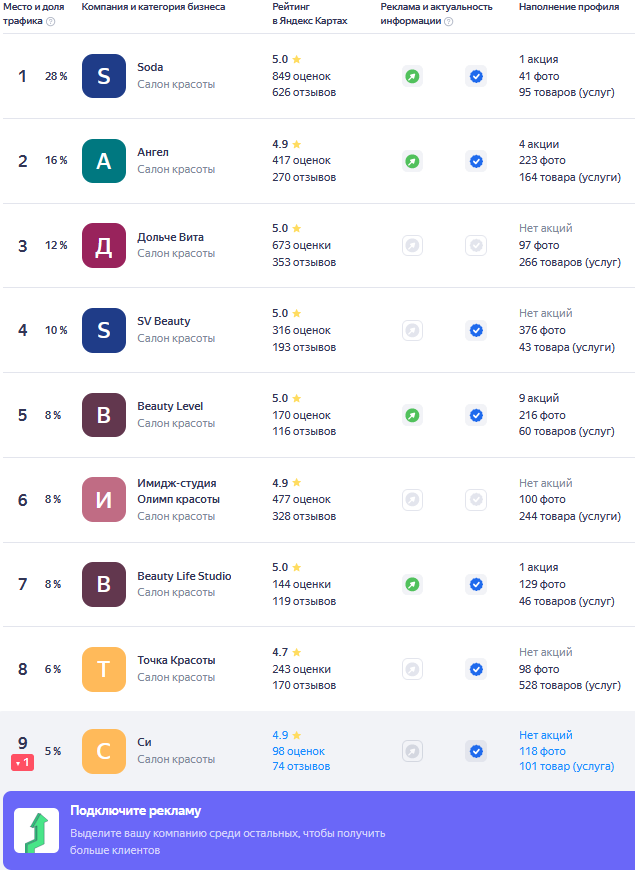
Task: Click the 'Точка Красоты' company name
Action: pyautogui.click(x=177, y=660)
